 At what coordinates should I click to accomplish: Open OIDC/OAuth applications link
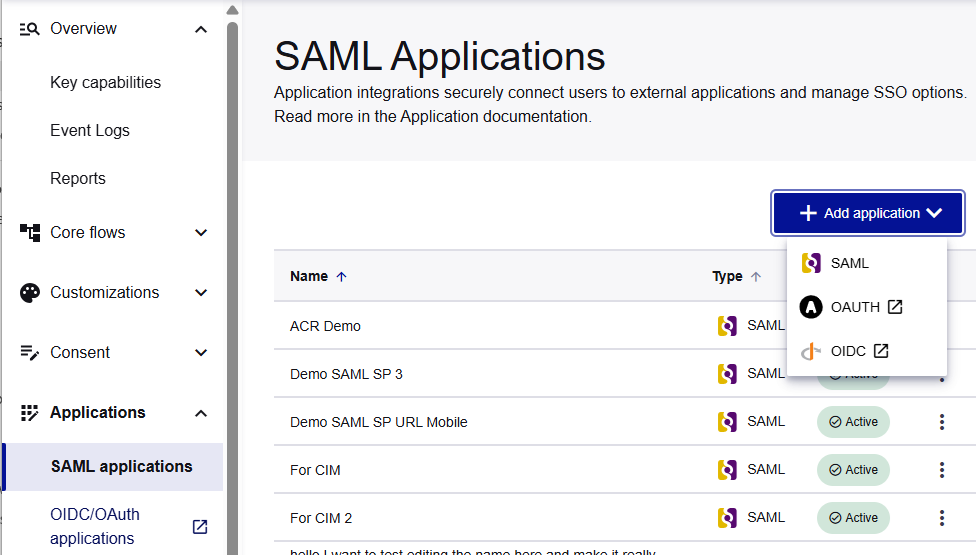(x=95, y=526)
